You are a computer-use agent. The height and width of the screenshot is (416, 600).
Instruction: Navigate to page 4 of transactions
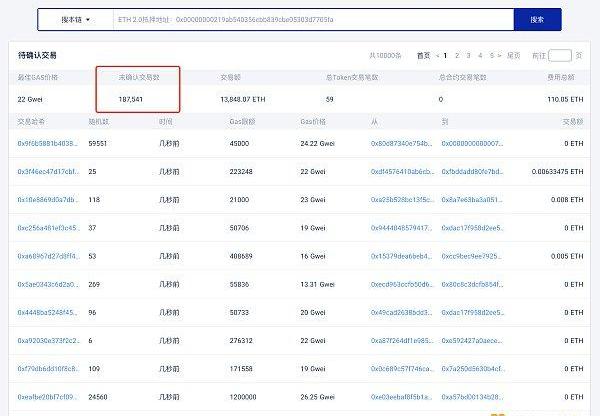pyautogui.click(x=481, y=55)
